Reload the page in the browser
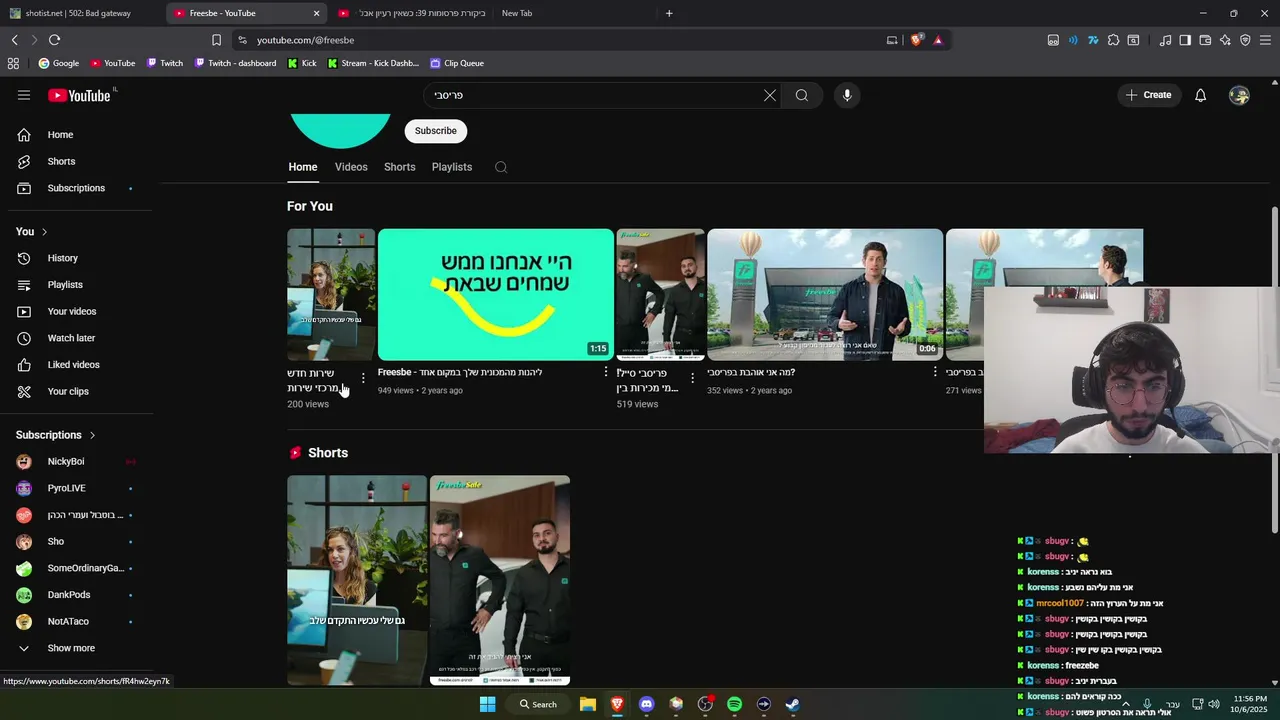This screenshot has width=1280, height=720. click(x=54, y=40)
